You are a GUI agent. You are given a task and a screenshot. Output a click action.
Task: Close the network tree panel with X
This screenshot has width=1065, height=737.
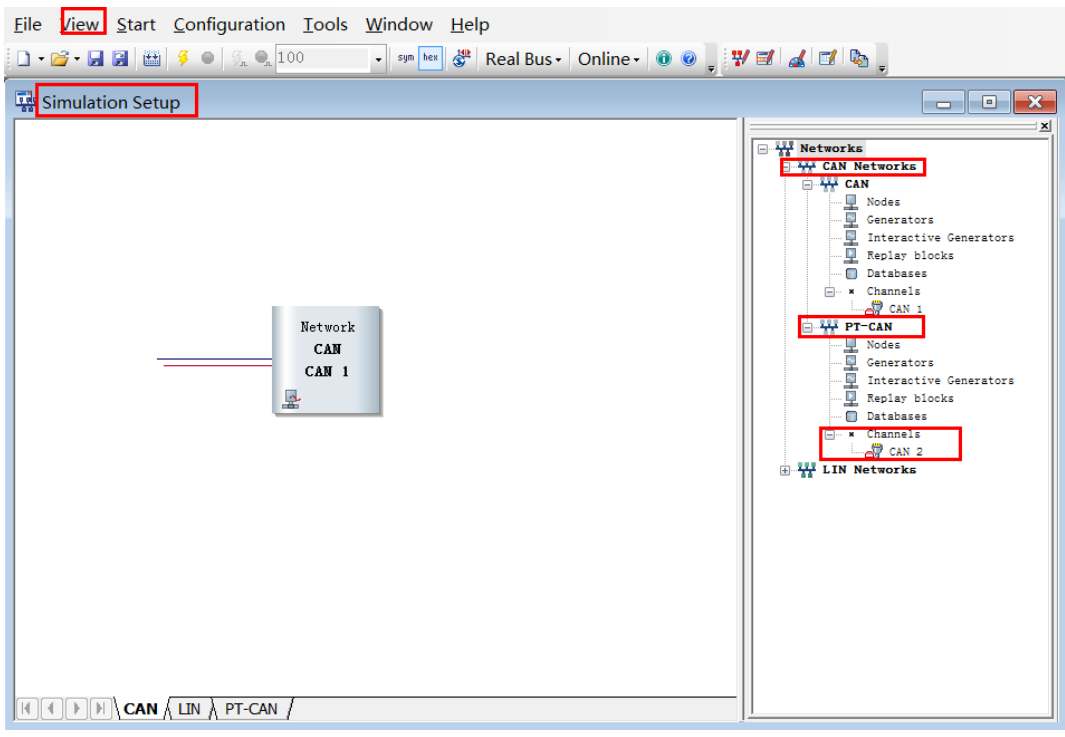(x=1044, y=126)
